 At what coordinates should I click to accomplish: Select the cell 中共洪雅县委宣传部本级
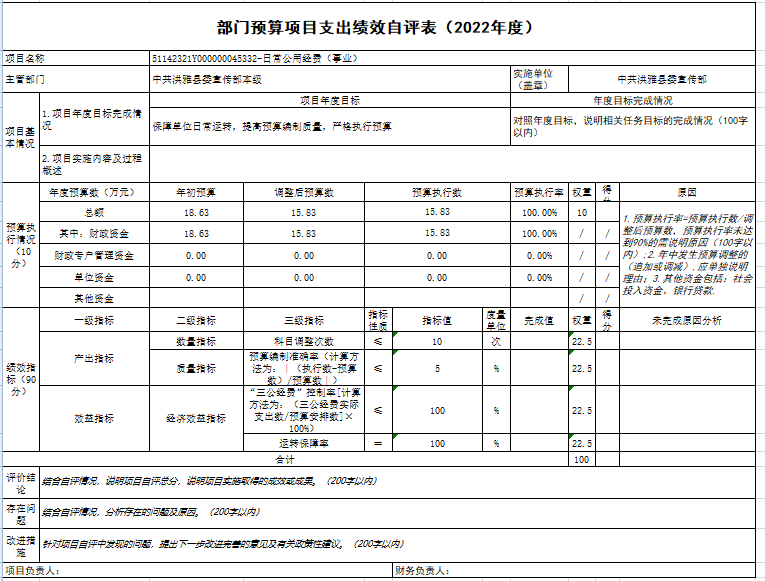330,79
